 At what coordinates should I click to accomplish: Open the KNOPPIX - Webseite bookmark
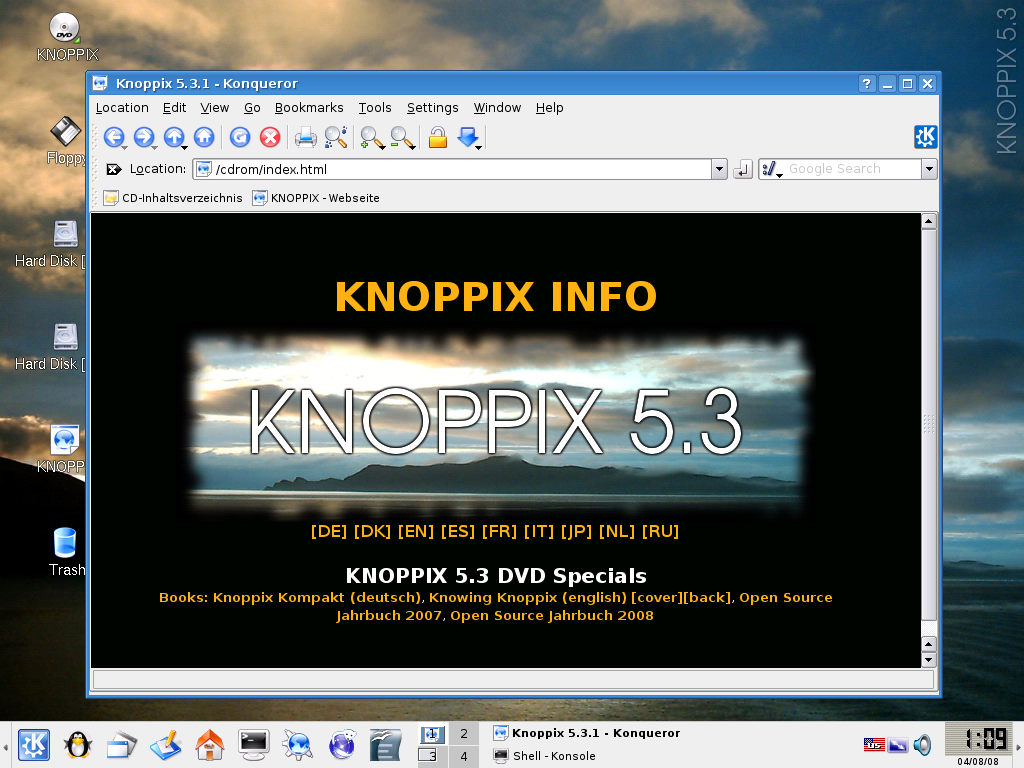tap(316, 198)
